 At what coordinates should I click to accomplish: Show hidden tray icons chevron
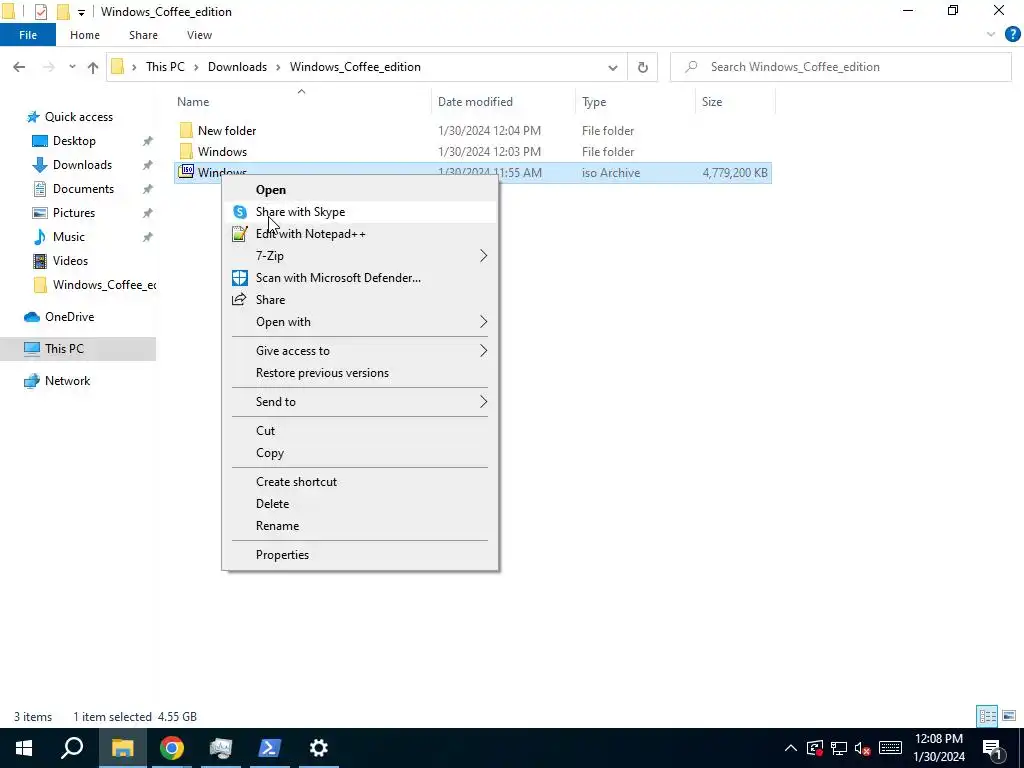(x=790, y=748)
